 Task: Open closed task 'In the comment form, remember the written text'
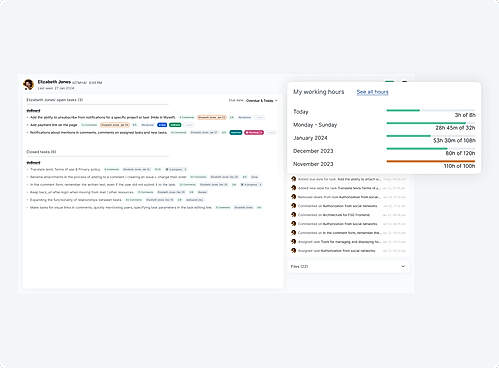point(103,184)
